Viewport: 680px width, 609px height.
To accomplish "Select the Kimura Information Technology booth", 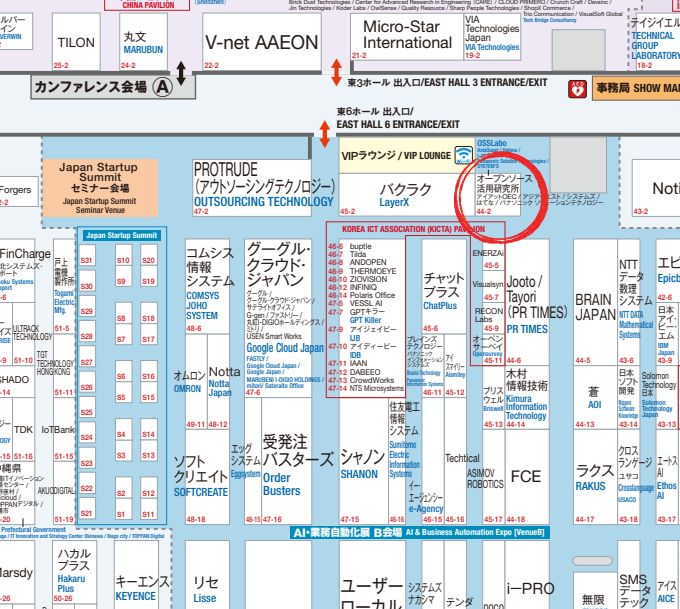I will (x=527, y=397).
